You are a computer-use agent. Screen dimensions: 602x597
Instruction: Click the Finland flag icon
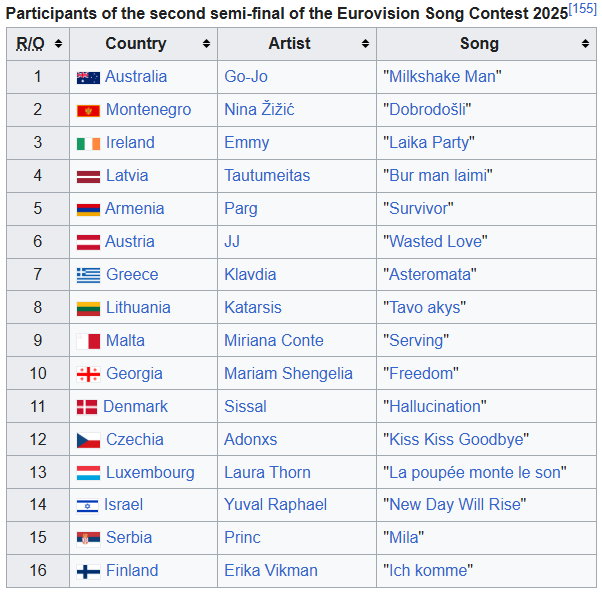(88, 571)
